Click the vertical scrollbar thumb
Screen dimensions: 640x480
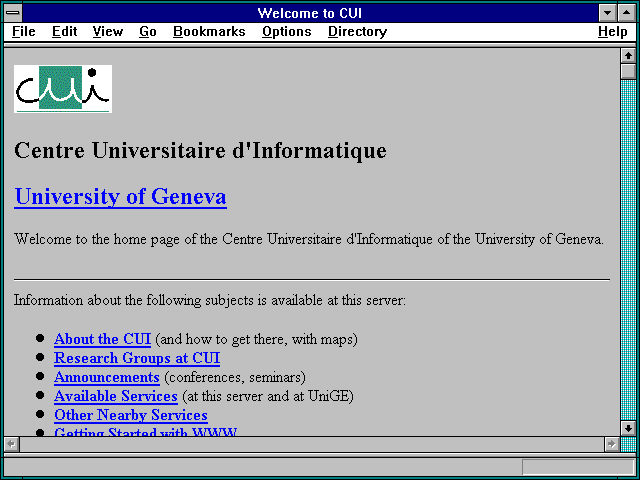(628, 71)
